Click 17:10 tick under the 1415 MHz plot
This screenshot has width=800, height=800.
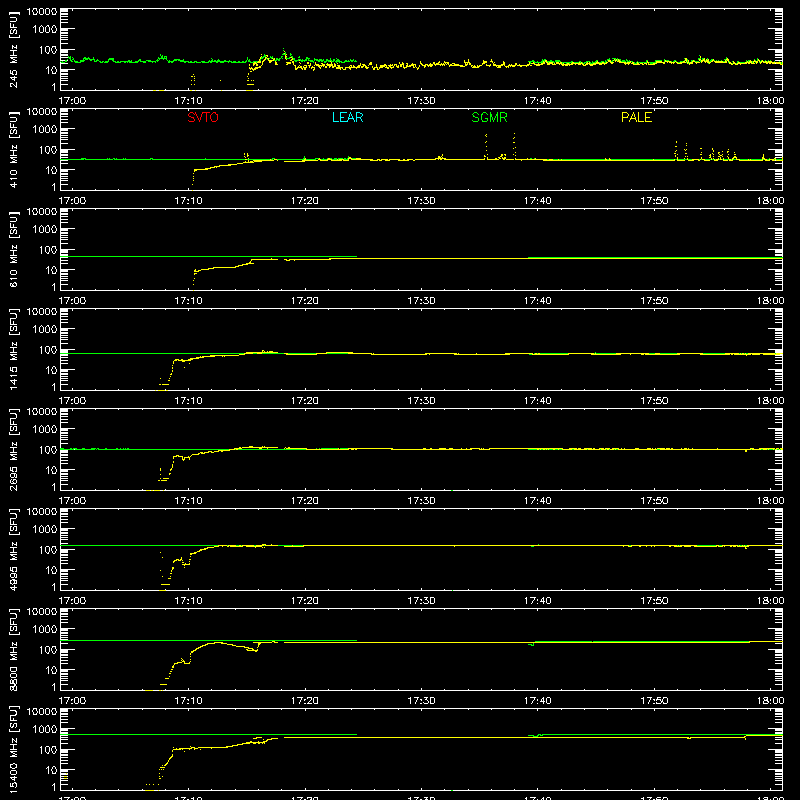click(x=188, y=401)
